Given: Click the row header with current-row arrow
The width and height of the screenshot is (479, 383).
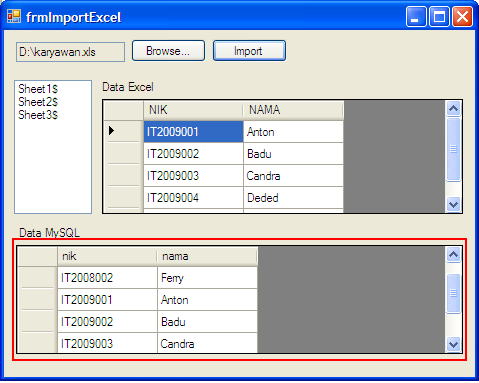Looking at the screenshot, I should (123, 131).
